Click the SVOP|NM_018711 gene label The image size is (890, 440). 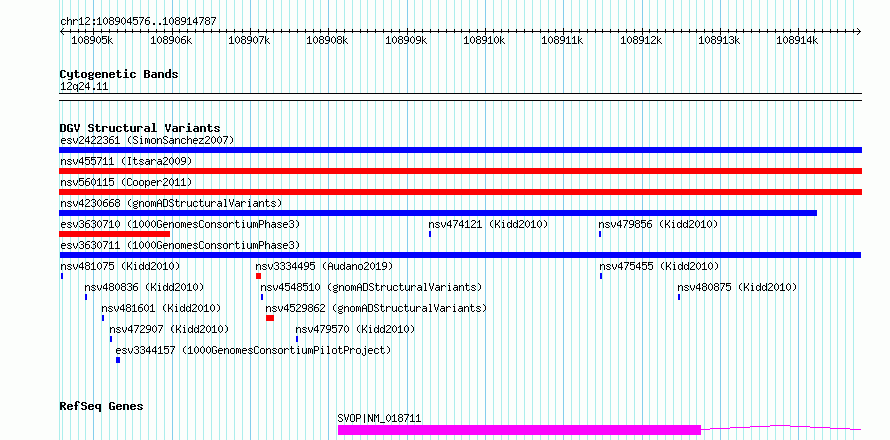(379, 418)
